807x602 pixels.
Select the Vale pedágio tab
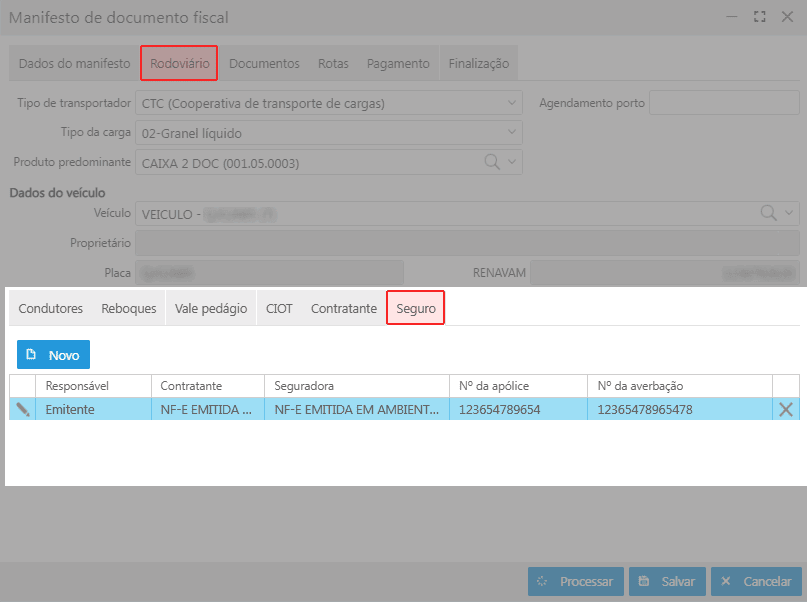210,309
